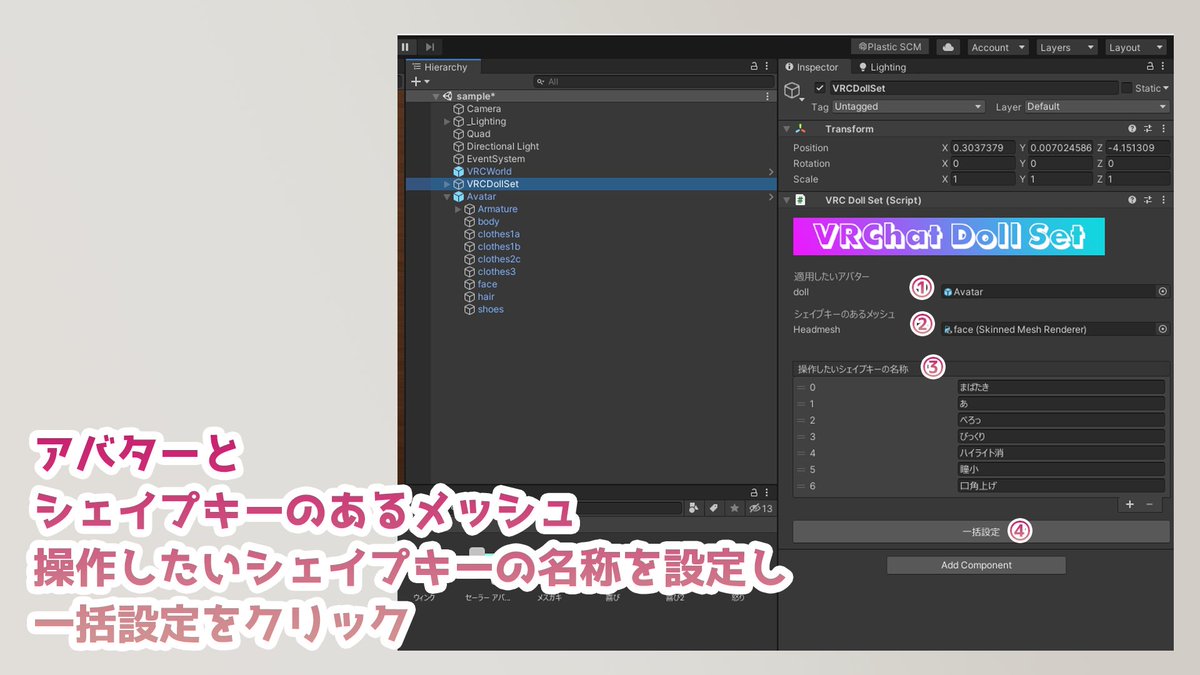Select body under Avatar
1200x675 pixels.
[488, 221]
